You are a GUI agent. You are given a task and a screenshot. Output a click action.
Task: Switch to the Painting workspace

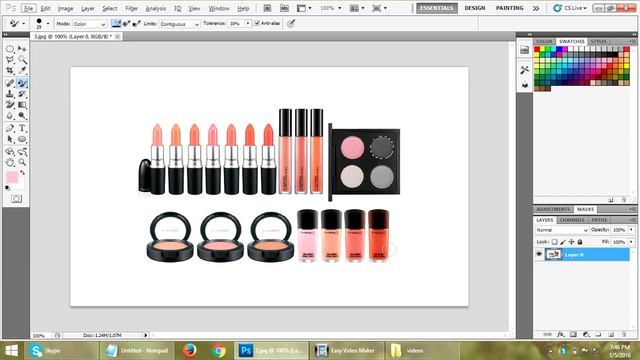click(x=510, y=8)
